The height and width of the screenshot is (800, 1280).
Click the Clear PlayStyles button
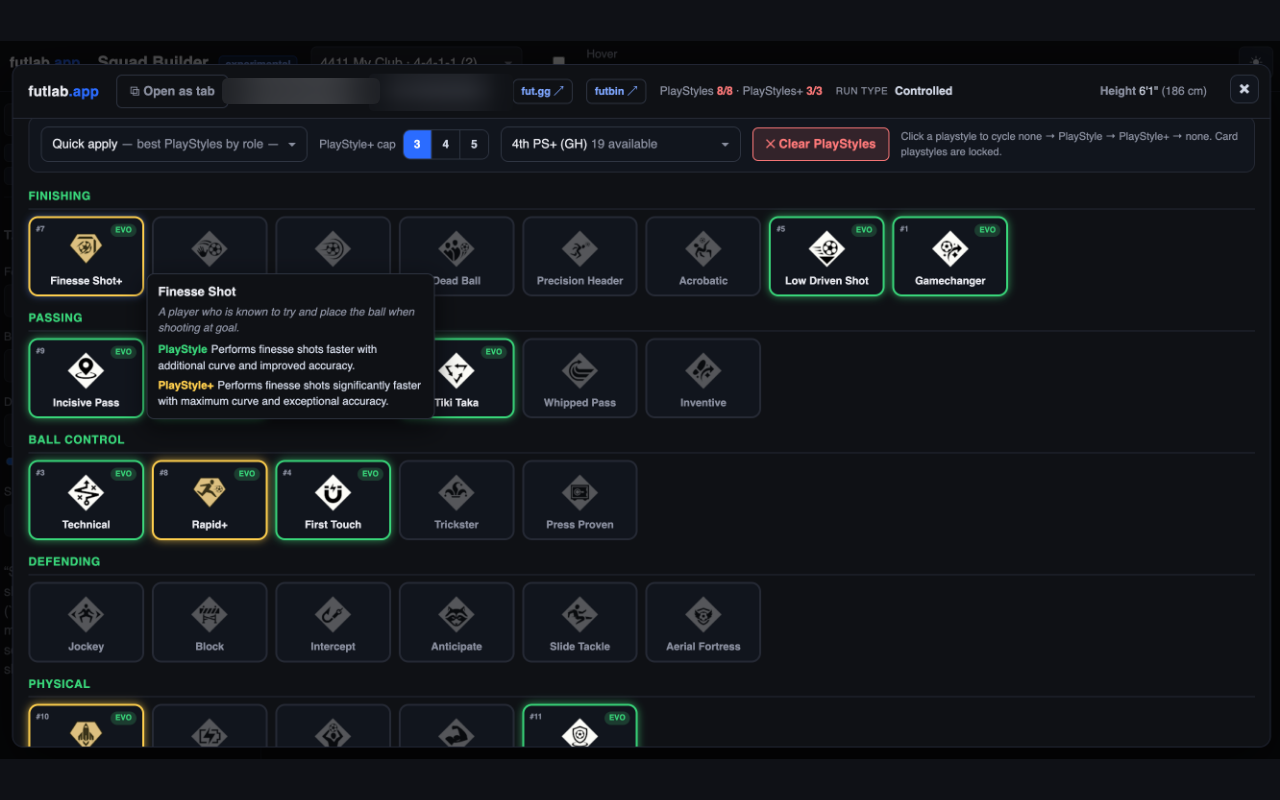[820, 144]
